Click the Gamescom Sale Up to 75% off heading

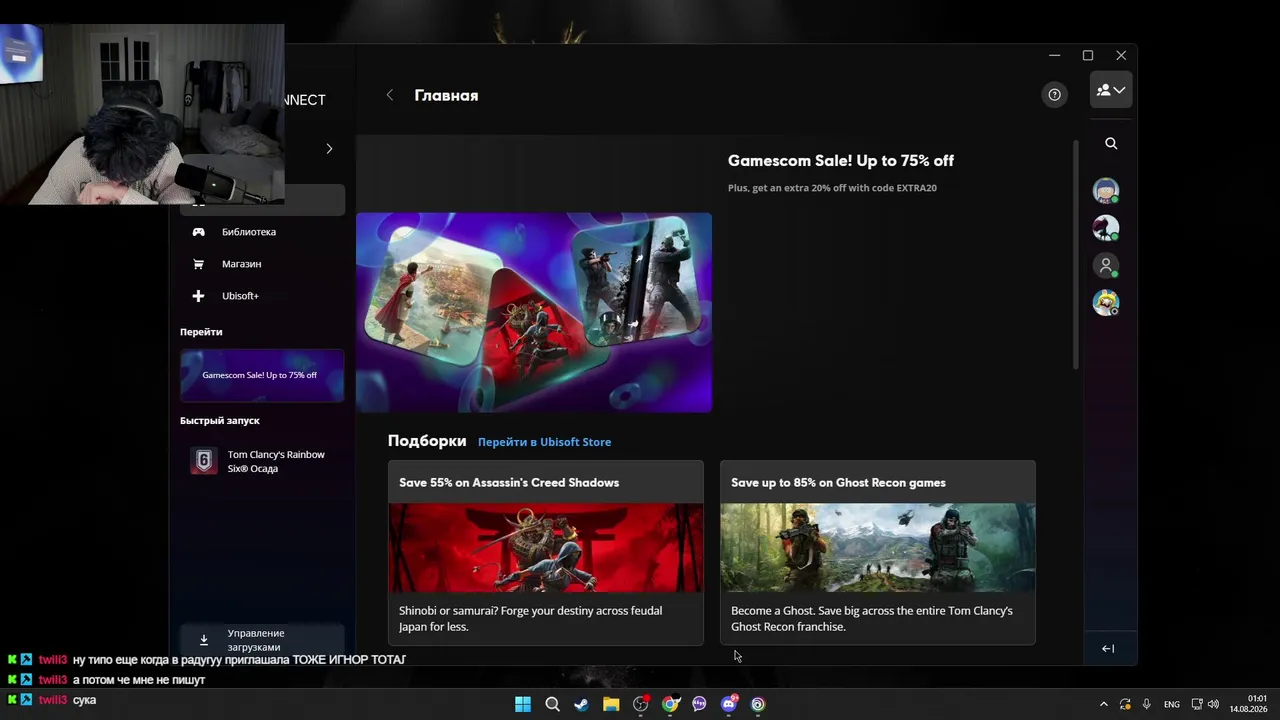point(841,161)
